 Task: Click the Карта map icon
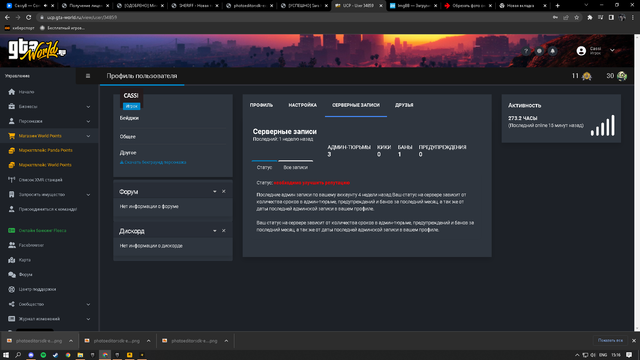[x=11, y=260]
